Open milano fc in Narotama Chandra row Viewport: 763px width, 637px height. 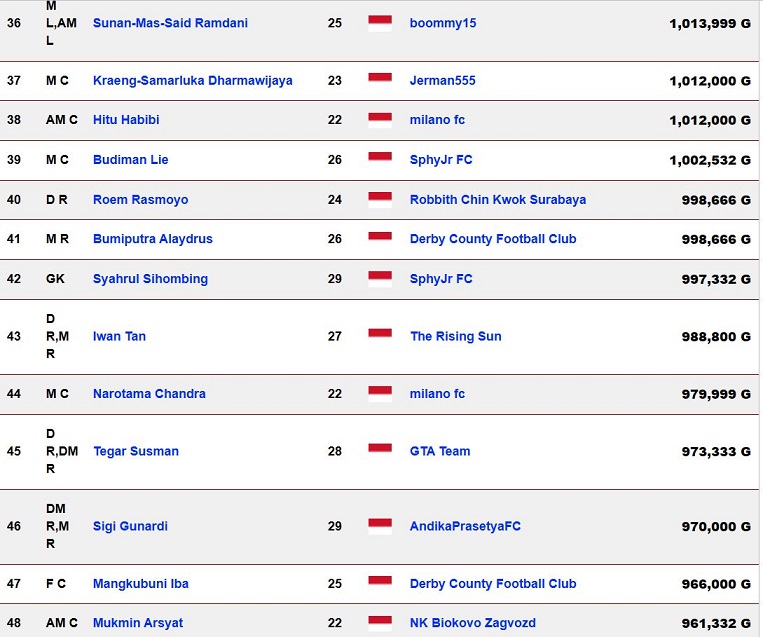[437, 394]
